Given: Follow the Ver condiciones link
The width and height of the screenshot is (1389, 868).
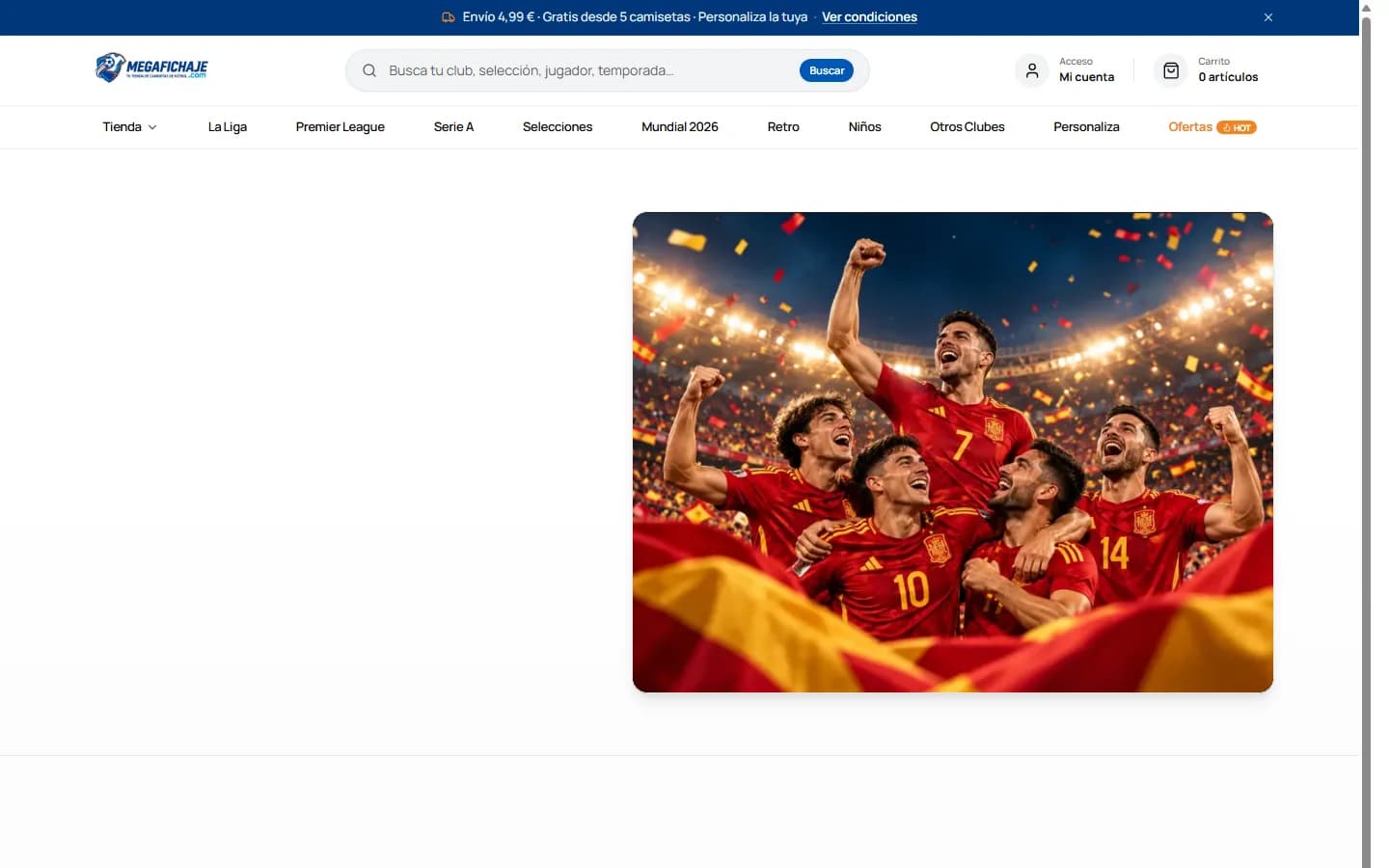Looking at the screenshot, I should [869, 17].
